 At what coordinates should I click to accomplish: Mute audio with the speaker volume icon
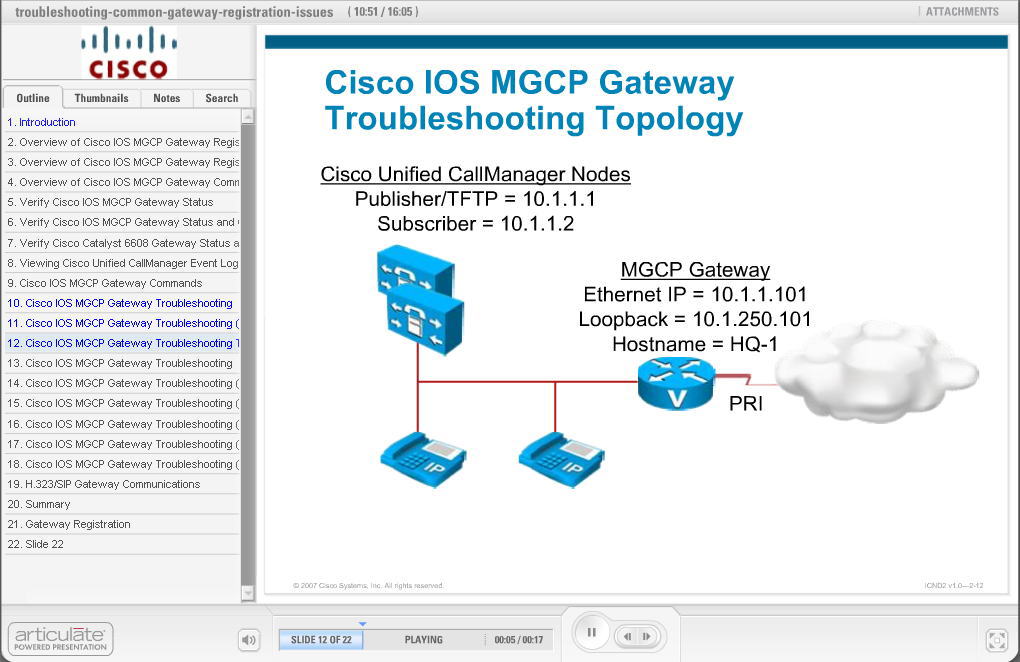click(248, 640)
